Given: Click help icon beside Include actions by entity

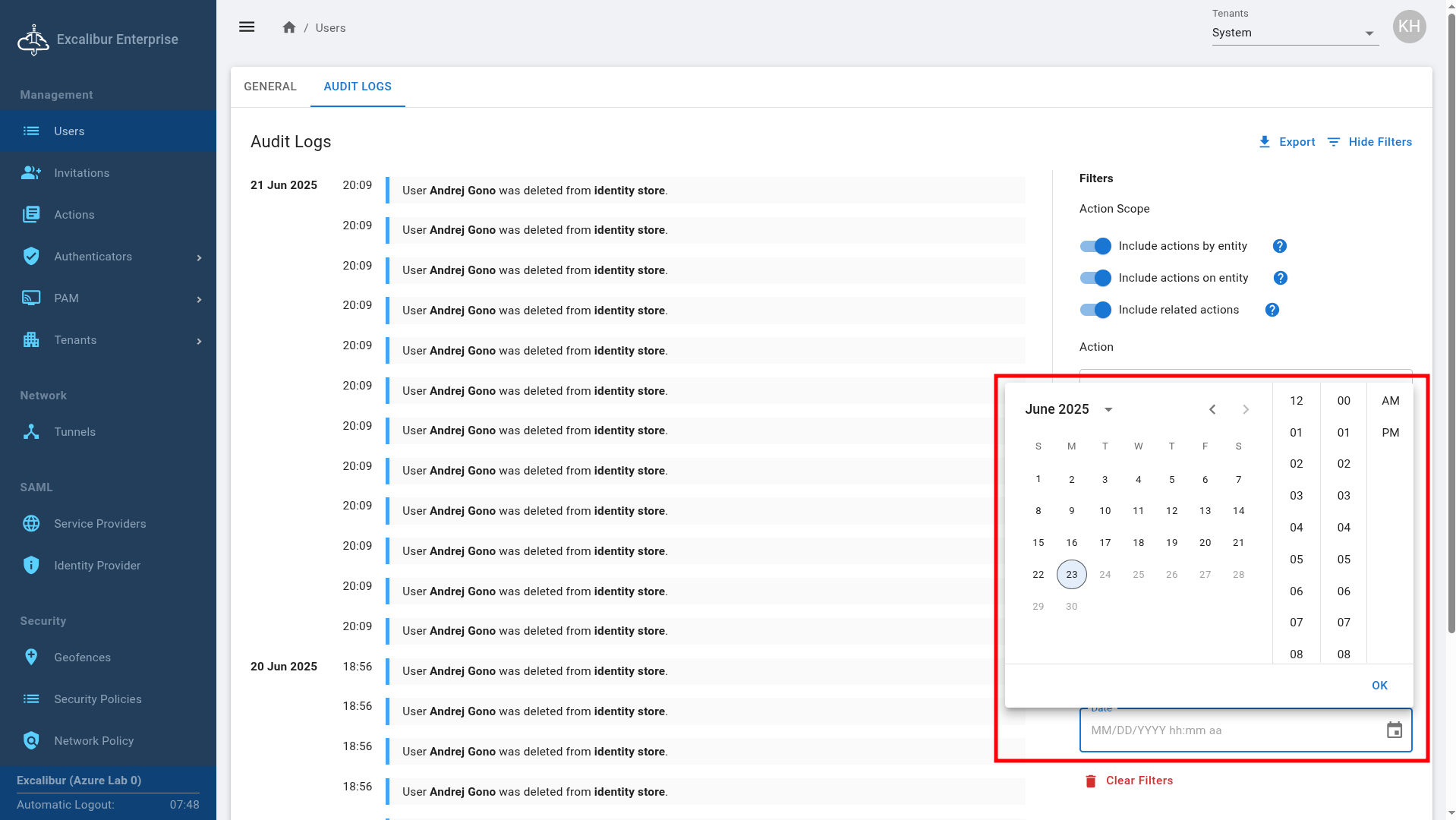Looking at the screenshot, I should pos(1279,246).
